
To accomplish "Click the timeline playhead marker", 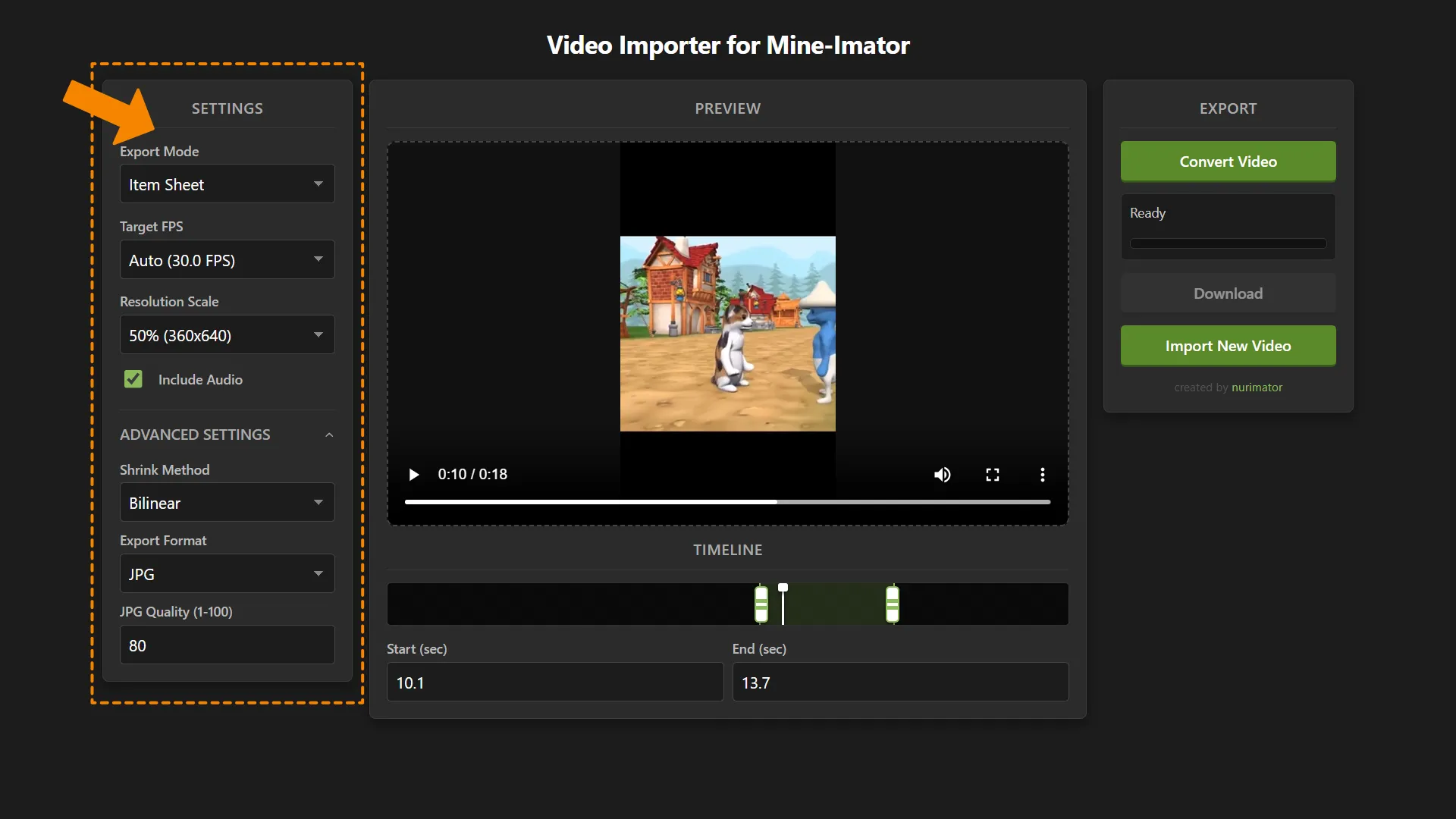I will tap(783, 604).
